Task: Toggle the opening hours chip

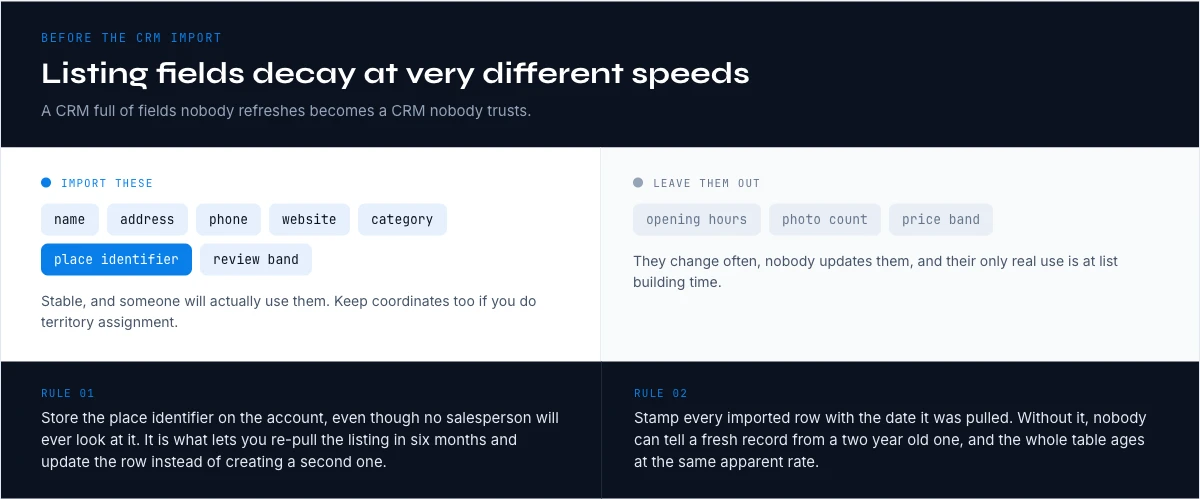Action: coord(697,220)
